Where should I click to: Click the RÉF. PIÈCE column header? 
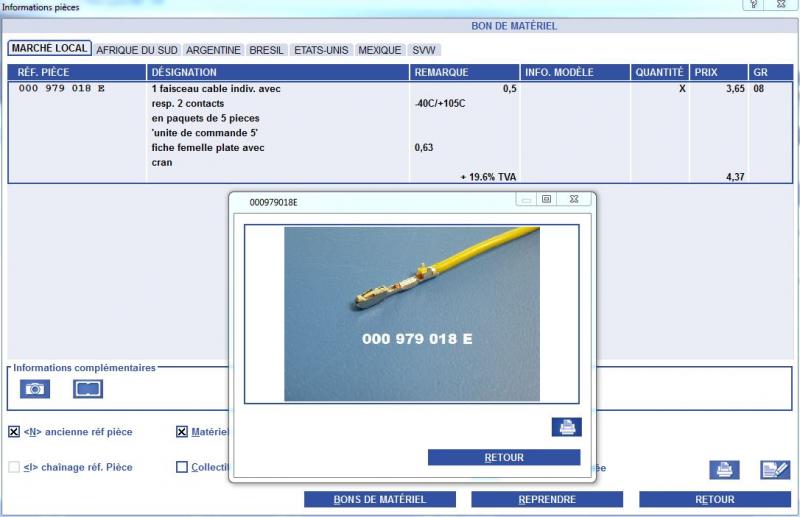point(77,72)
